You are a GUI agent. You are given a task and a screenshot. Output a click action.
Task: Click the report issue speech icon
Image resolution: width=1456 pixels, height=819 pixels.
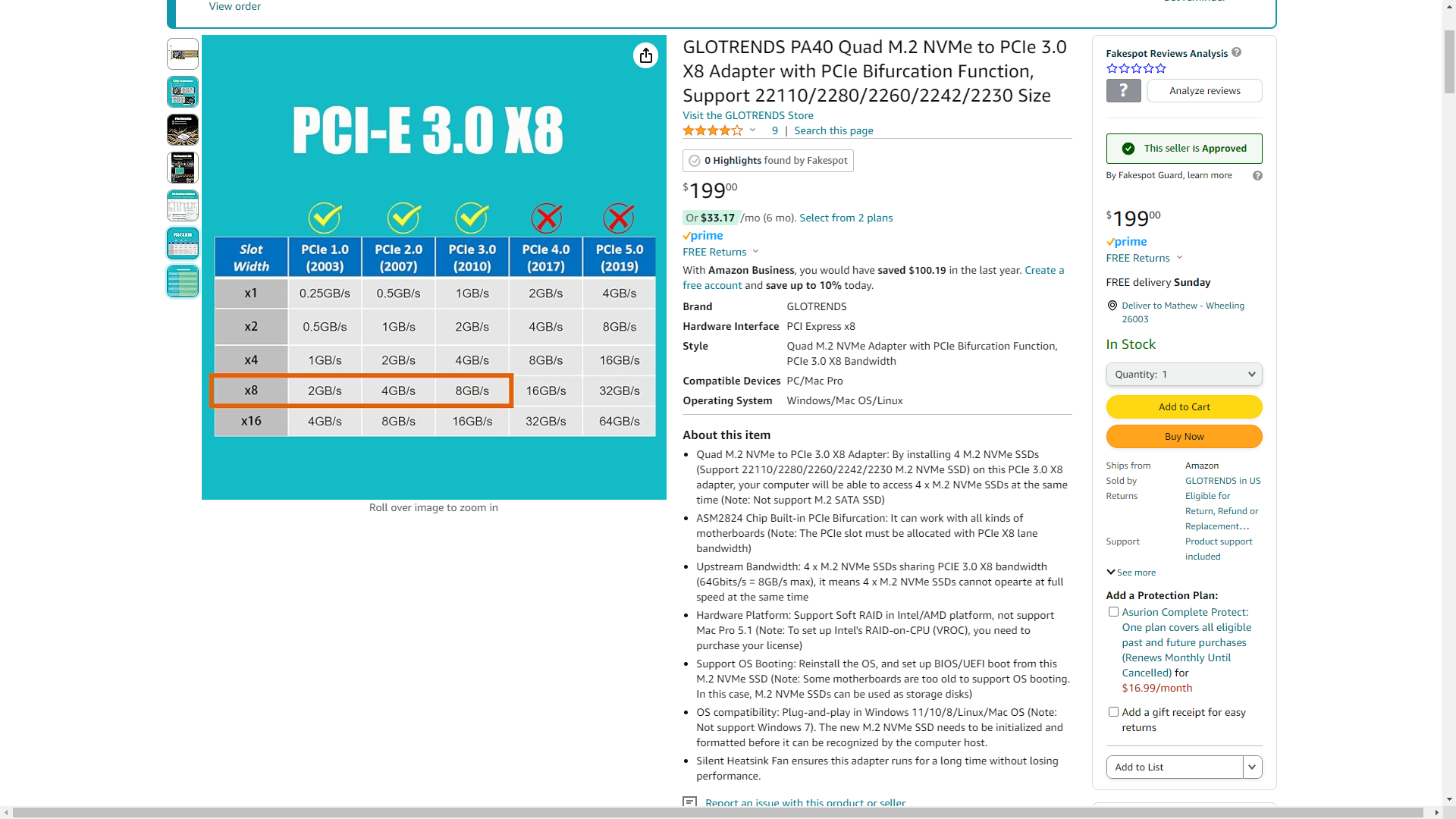pyautogui.click(x=689, y=802)
